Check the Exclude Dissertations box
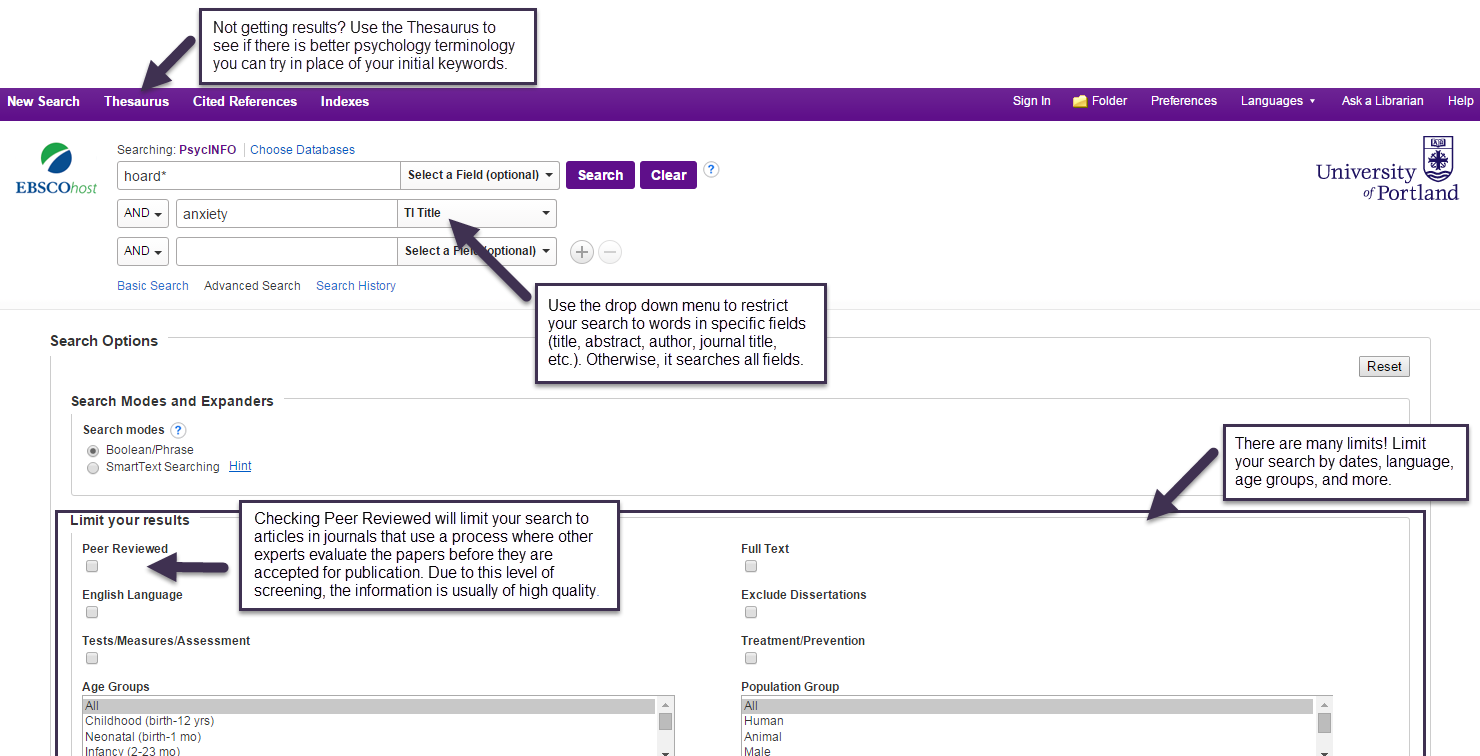 [x=751, y=612]
